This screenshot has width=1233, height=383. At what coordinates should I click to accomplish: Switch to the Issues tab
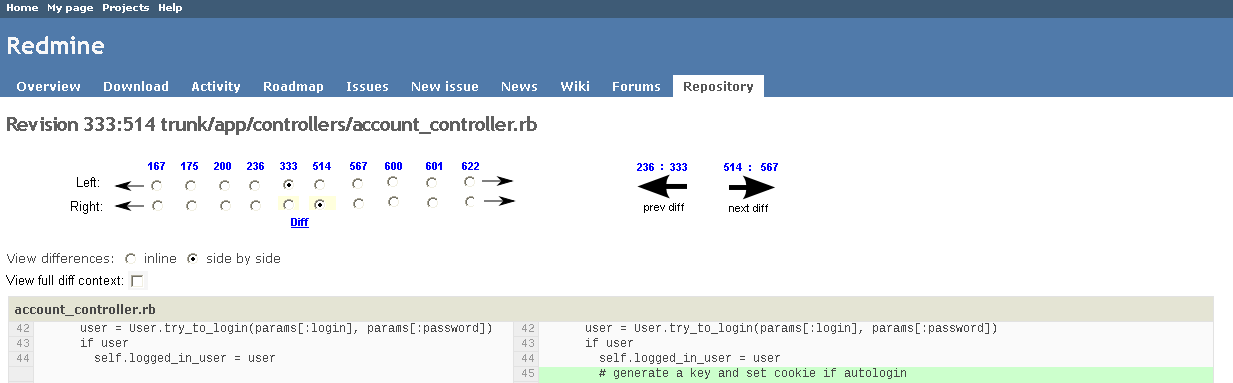367,86
